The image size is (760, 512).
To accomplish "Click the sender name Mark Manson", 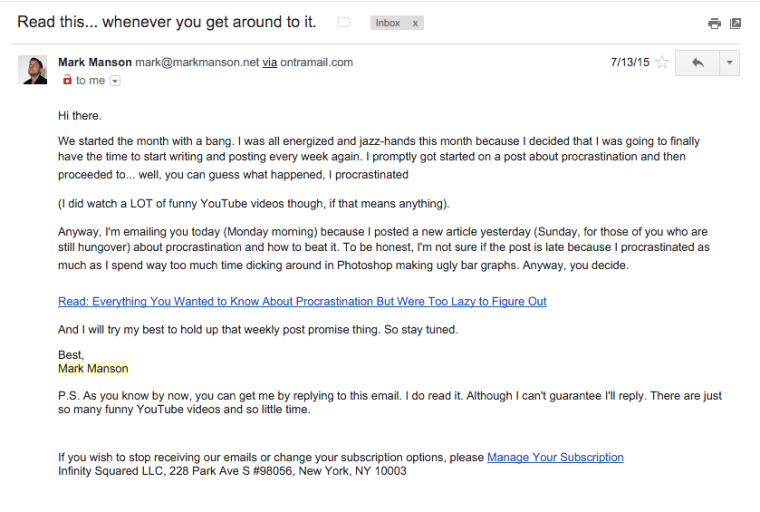I will click(95, 63).
